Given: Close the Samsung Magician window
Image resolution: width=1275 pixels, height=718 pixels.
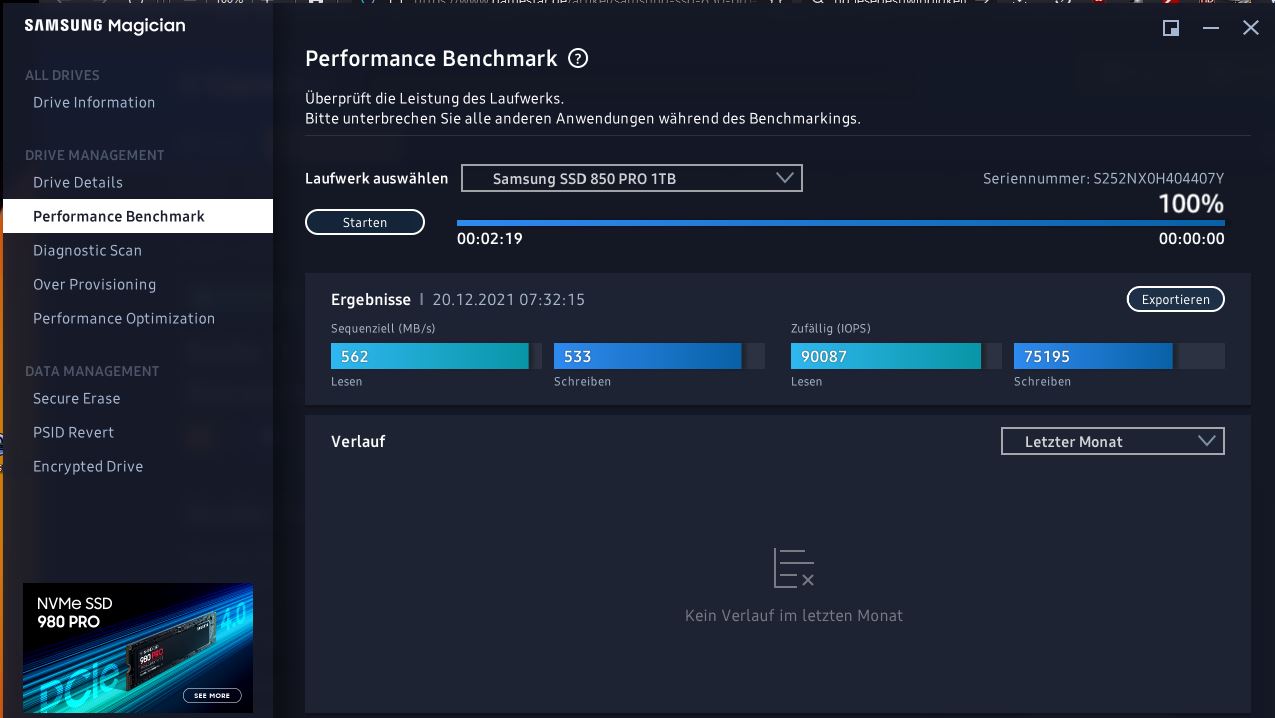Looking at the screenshot, I should pos(1250,28).
